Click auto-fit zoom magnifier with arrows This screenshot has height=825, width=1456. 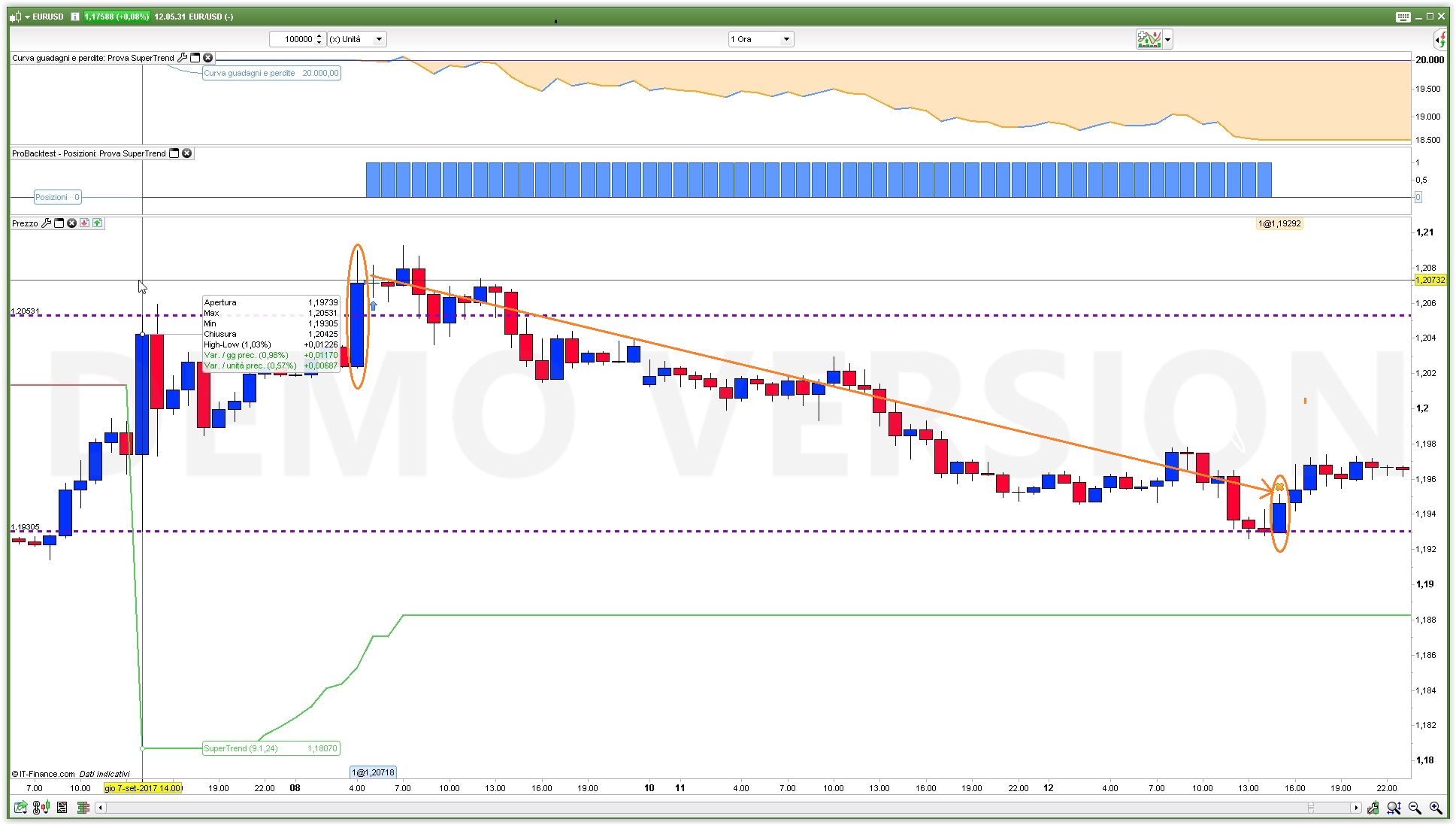tap(1394, 808)
